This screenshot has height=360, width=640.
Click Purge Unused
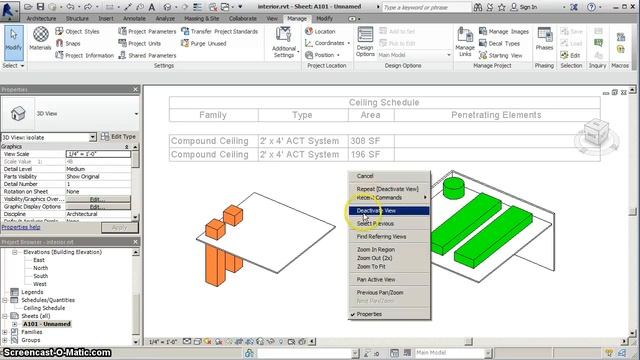pyautogui.click(x=203, y=43)
